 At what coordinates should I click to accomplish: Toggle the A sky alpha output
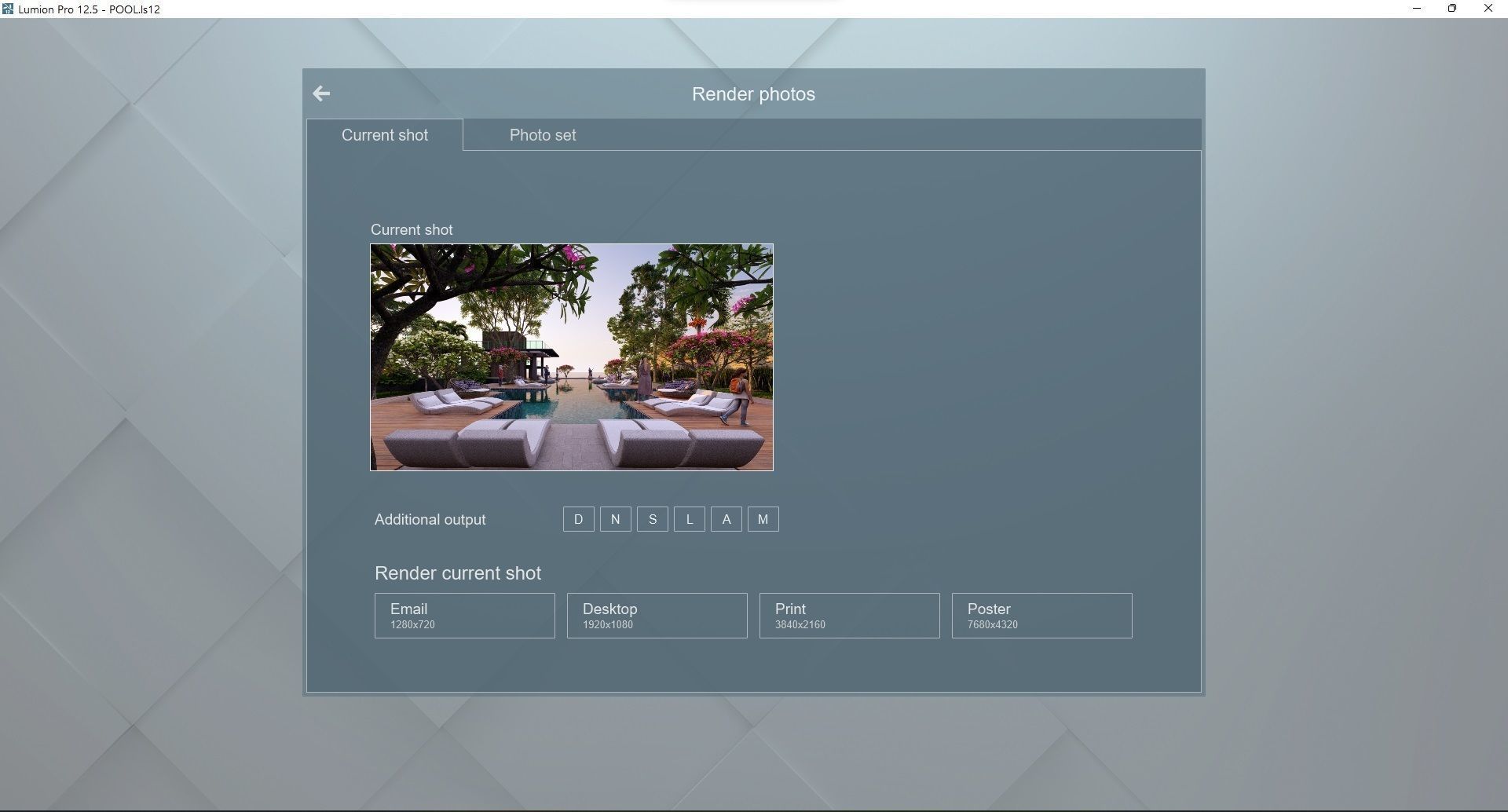(727, 519)
